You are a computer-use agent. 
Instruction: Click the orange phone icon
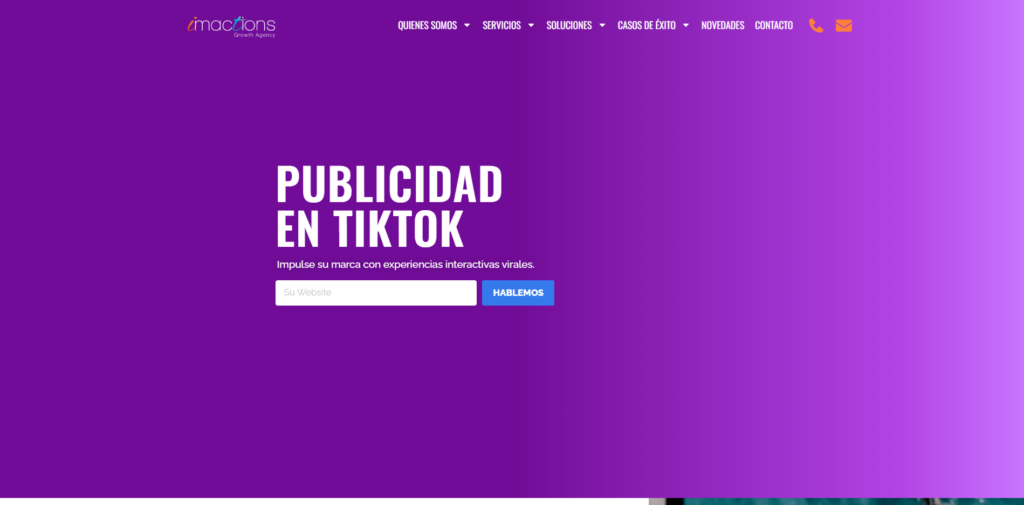pos(816,26)
